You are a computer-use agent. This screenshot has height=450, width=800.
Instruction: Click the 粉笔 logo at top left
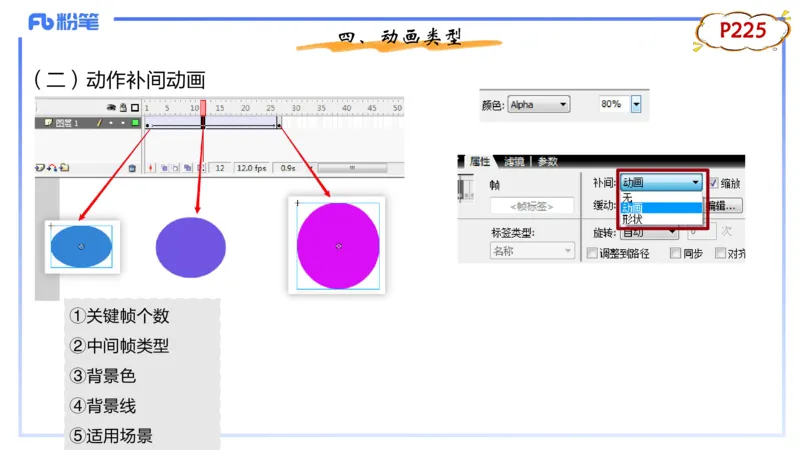click(x=63, y=22)
